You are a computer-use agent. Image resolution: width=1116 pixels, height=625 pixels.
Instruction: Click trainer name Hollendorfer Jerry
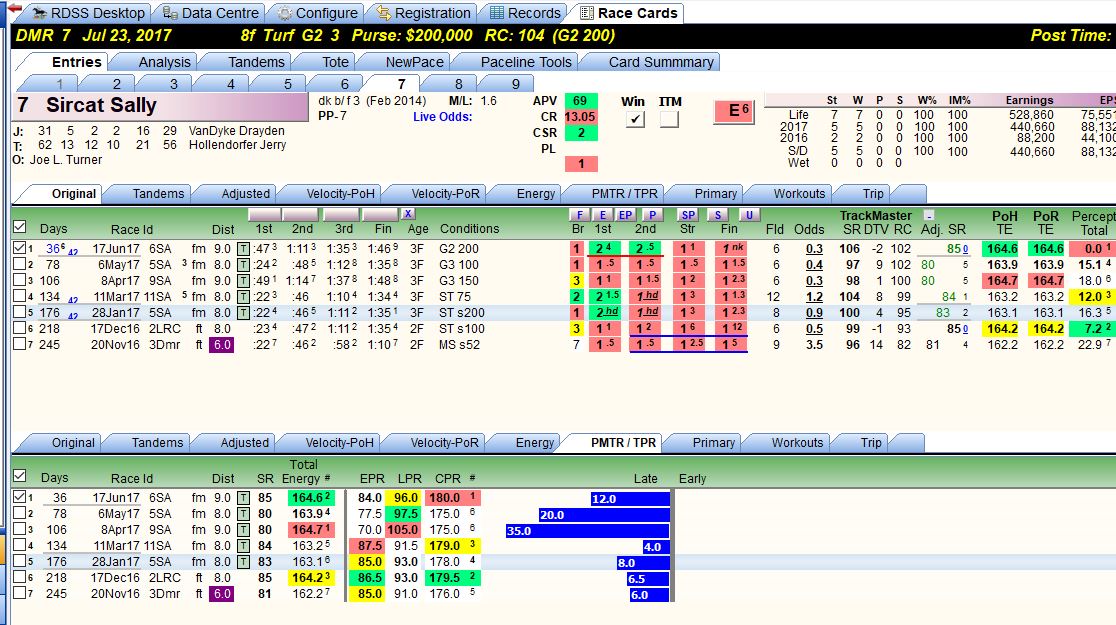(237, 145)
